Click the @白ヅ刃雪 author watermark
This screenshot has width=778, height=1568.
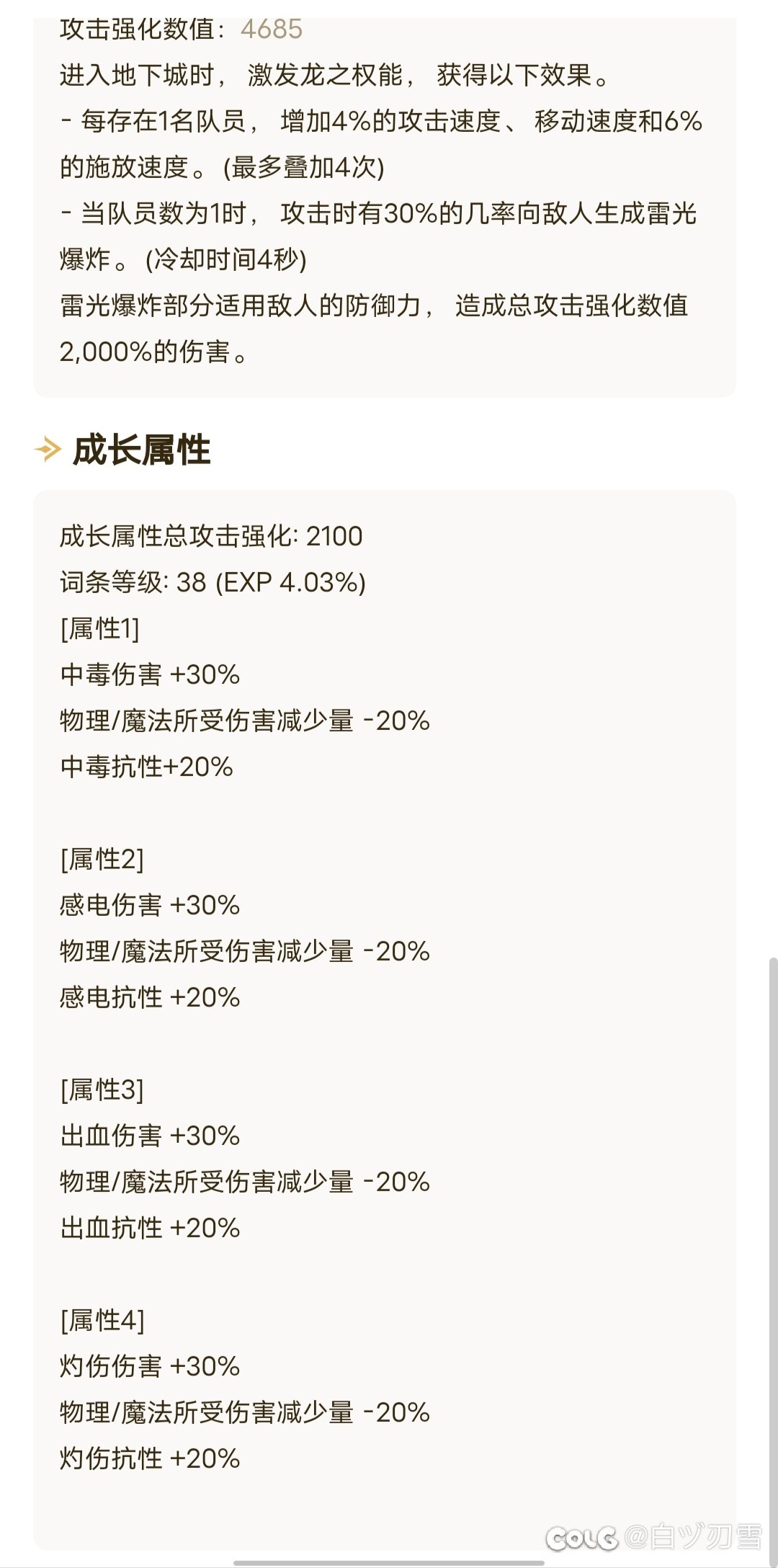(x=694, y=1538)
